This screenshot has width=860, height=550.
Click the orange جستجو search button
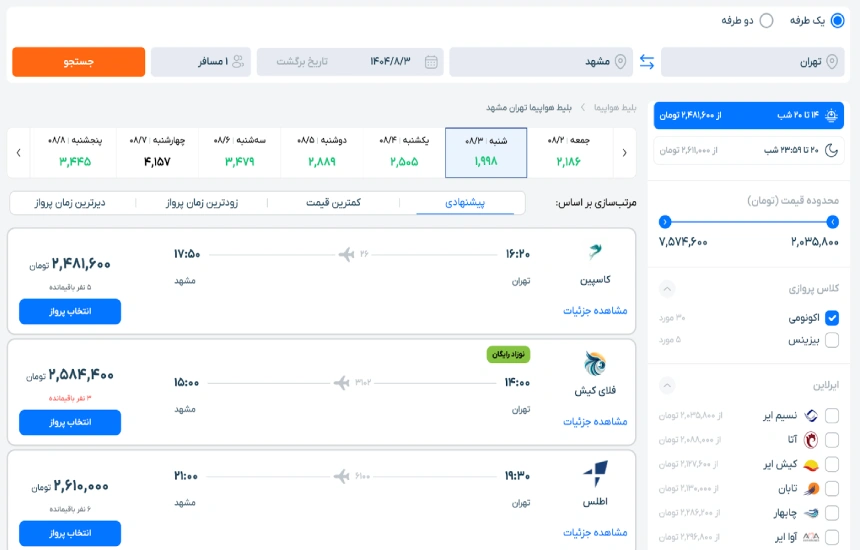[x=78, y=61]
